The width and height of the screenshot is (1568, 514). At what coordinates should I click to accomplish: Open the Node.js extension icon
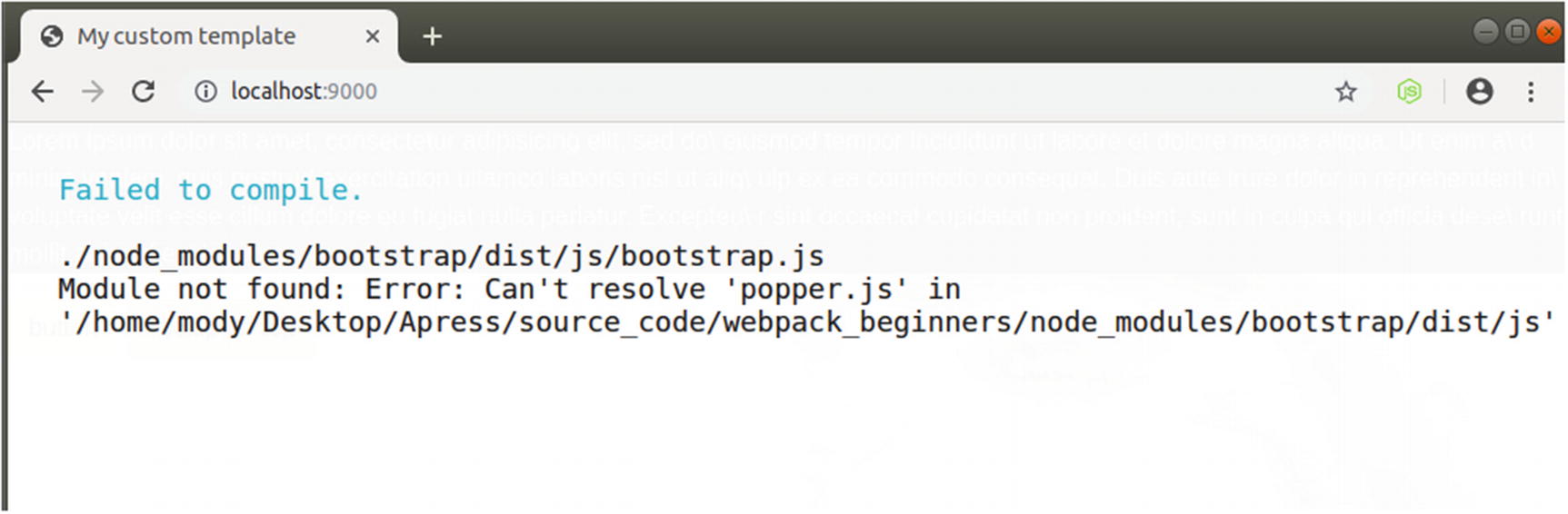(x=1409, y=92)
